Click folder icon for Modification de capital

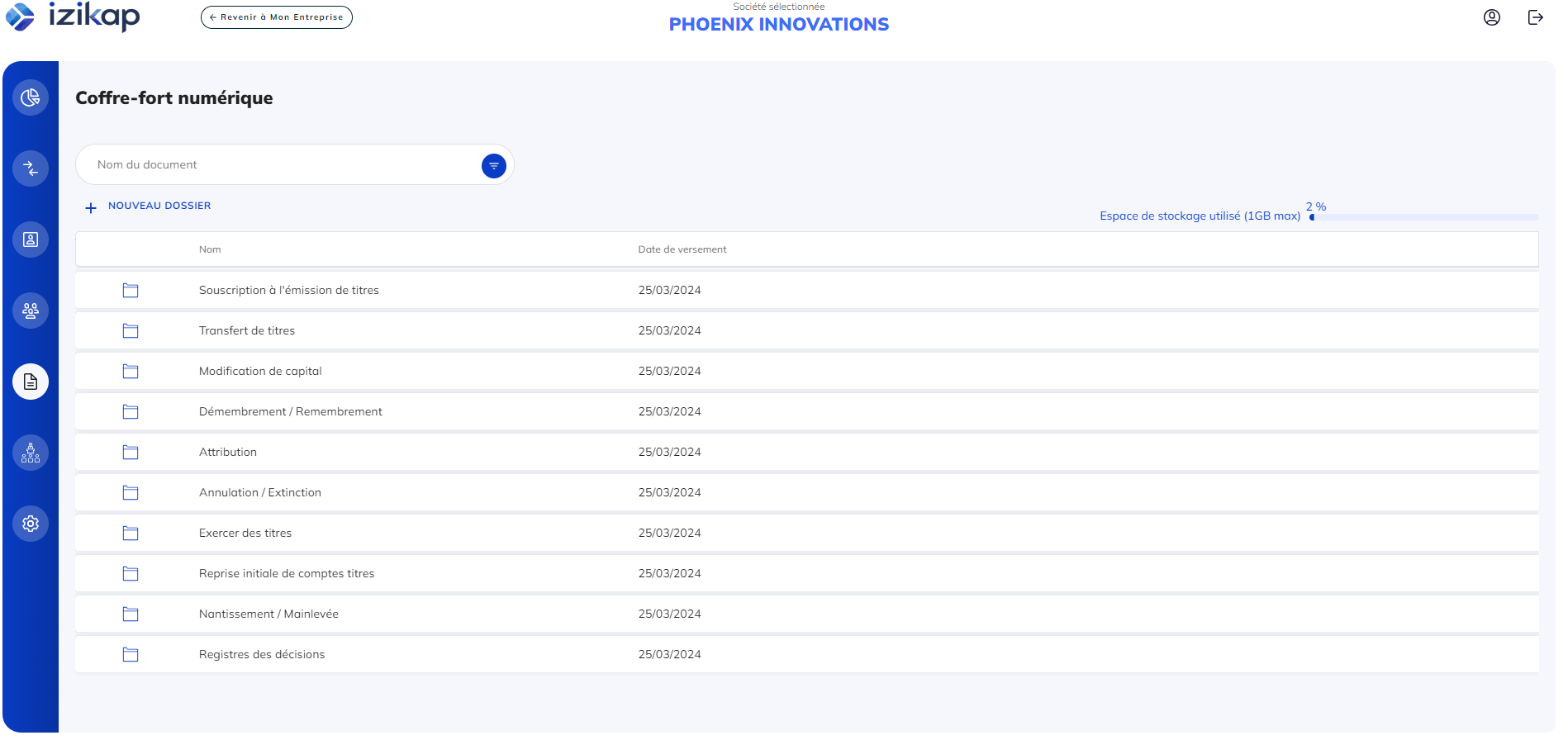pyautogui.click(x=131, y=372)
